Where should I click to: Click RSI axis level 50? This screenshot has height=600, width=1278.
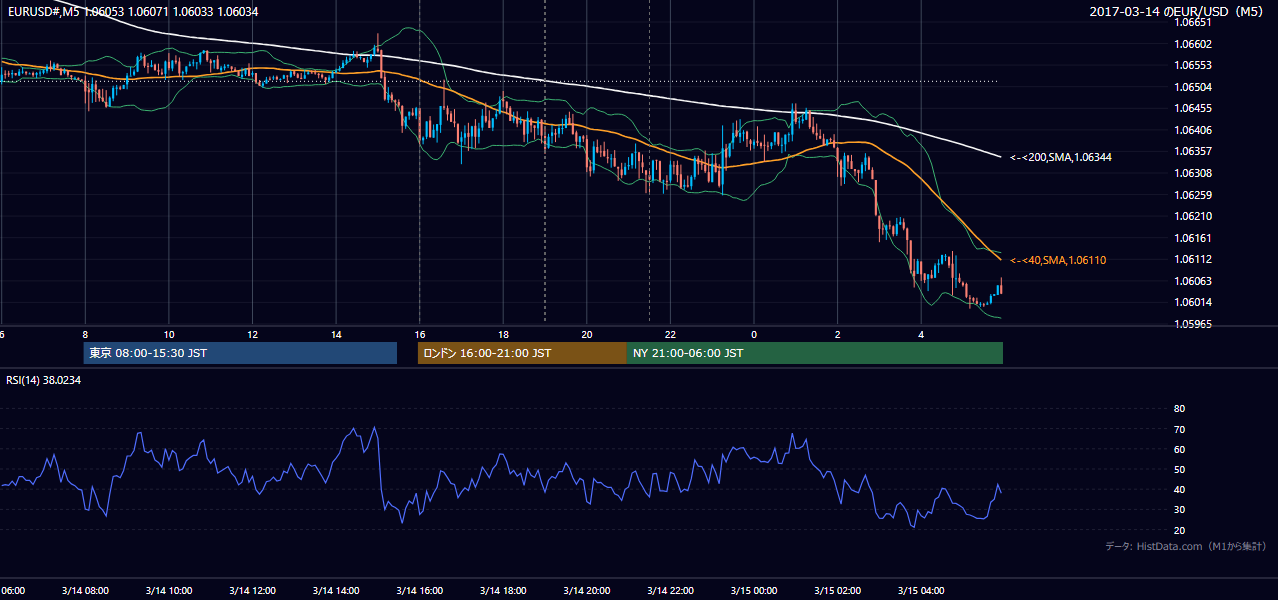pos(1179,469)
